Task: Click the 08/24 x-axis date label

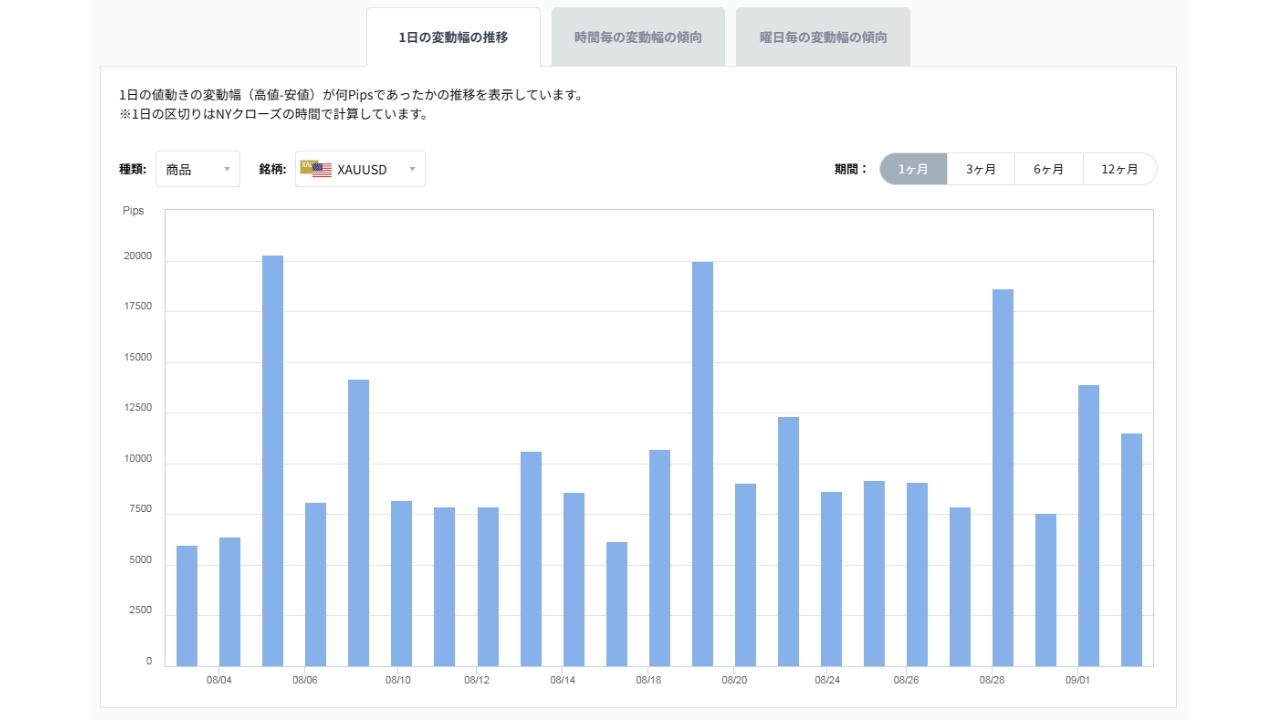Action: pyautogui.click(x=827, y=680)
